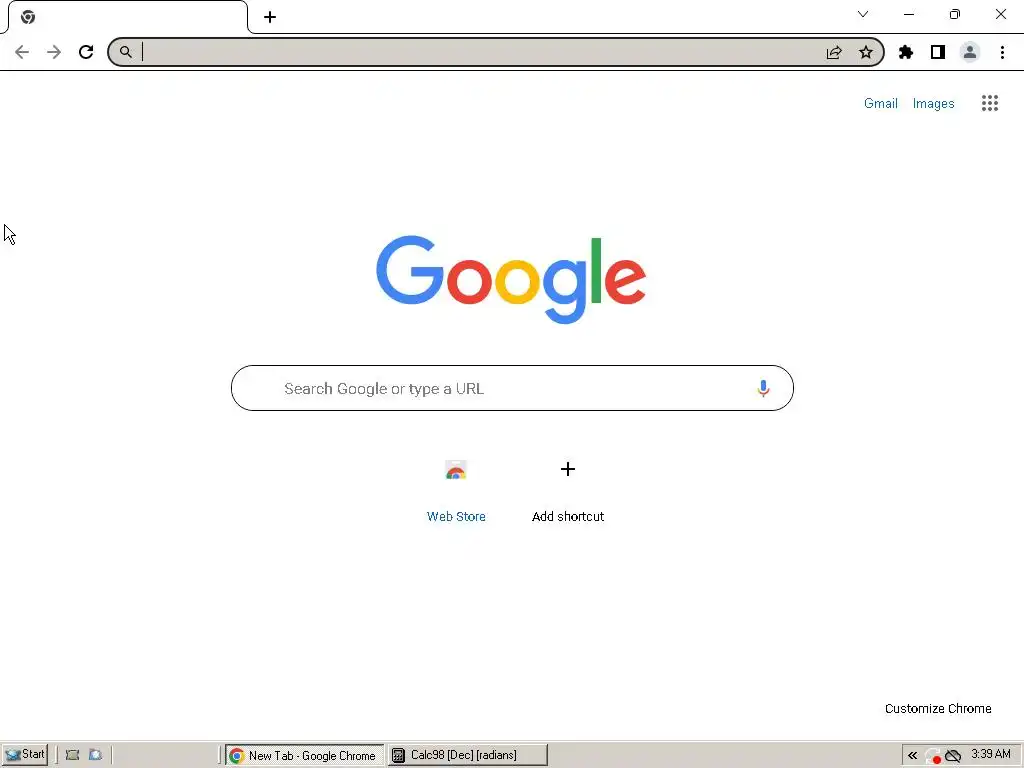Click the address bar search magnifier icon

(125, 52)
